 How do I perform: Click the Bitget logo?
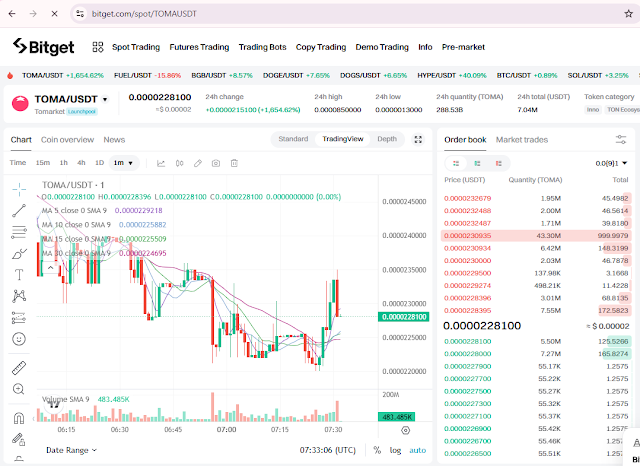[43, 47]
